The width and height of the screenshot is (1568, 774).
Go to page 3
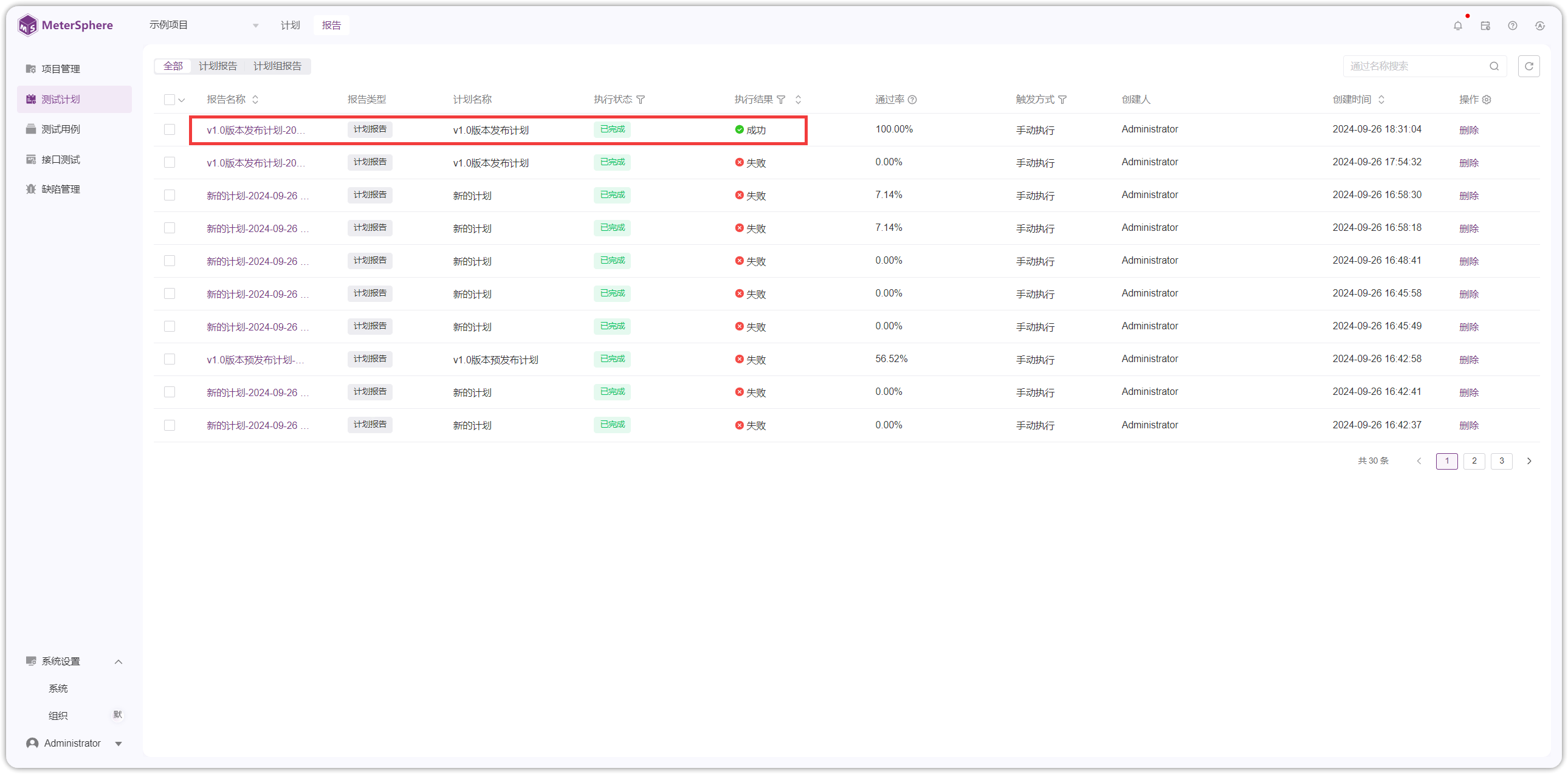coord(1502,461)
